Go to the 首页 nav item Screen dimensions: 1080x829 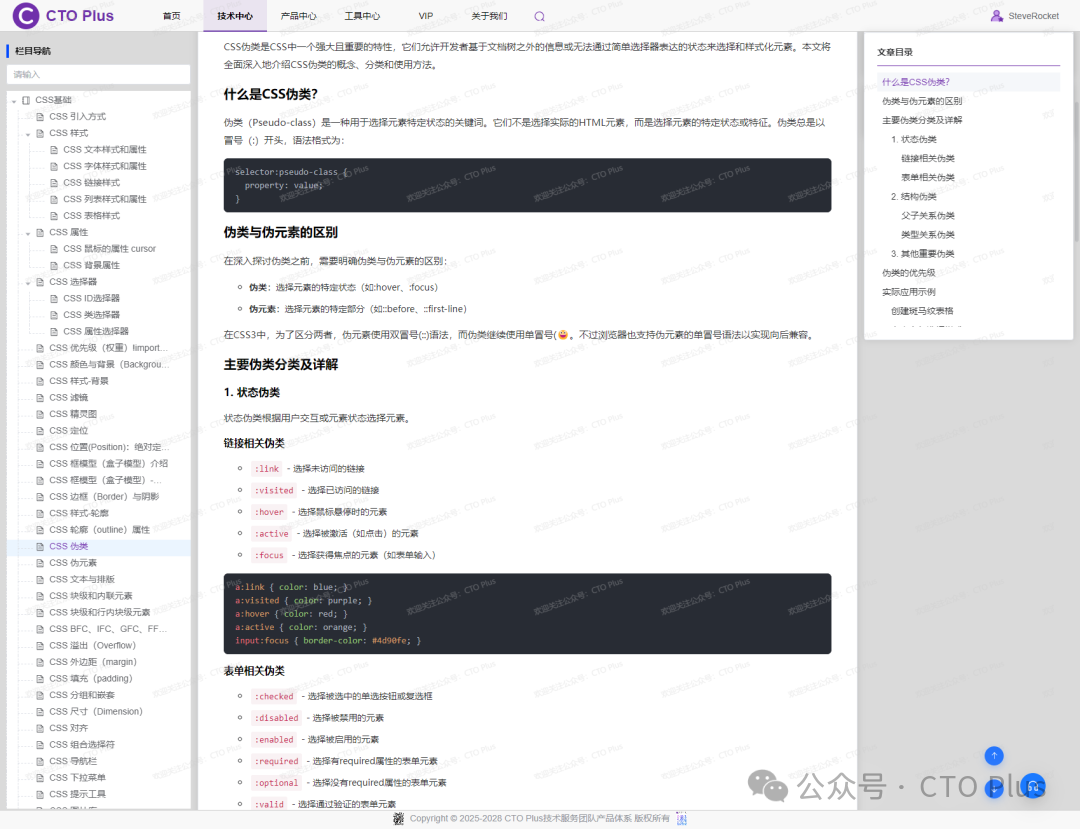172,16
